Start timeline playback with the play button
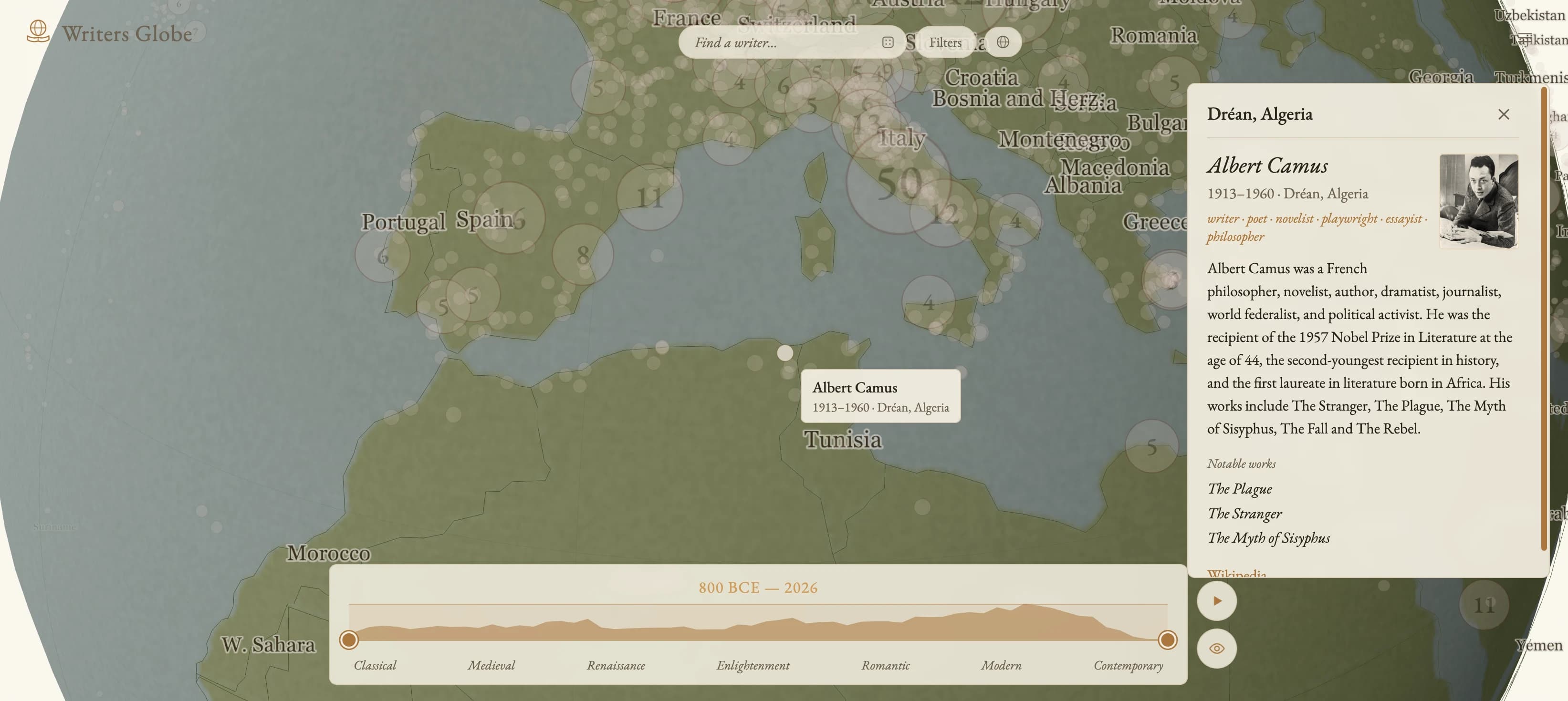 coord(1216,601)
